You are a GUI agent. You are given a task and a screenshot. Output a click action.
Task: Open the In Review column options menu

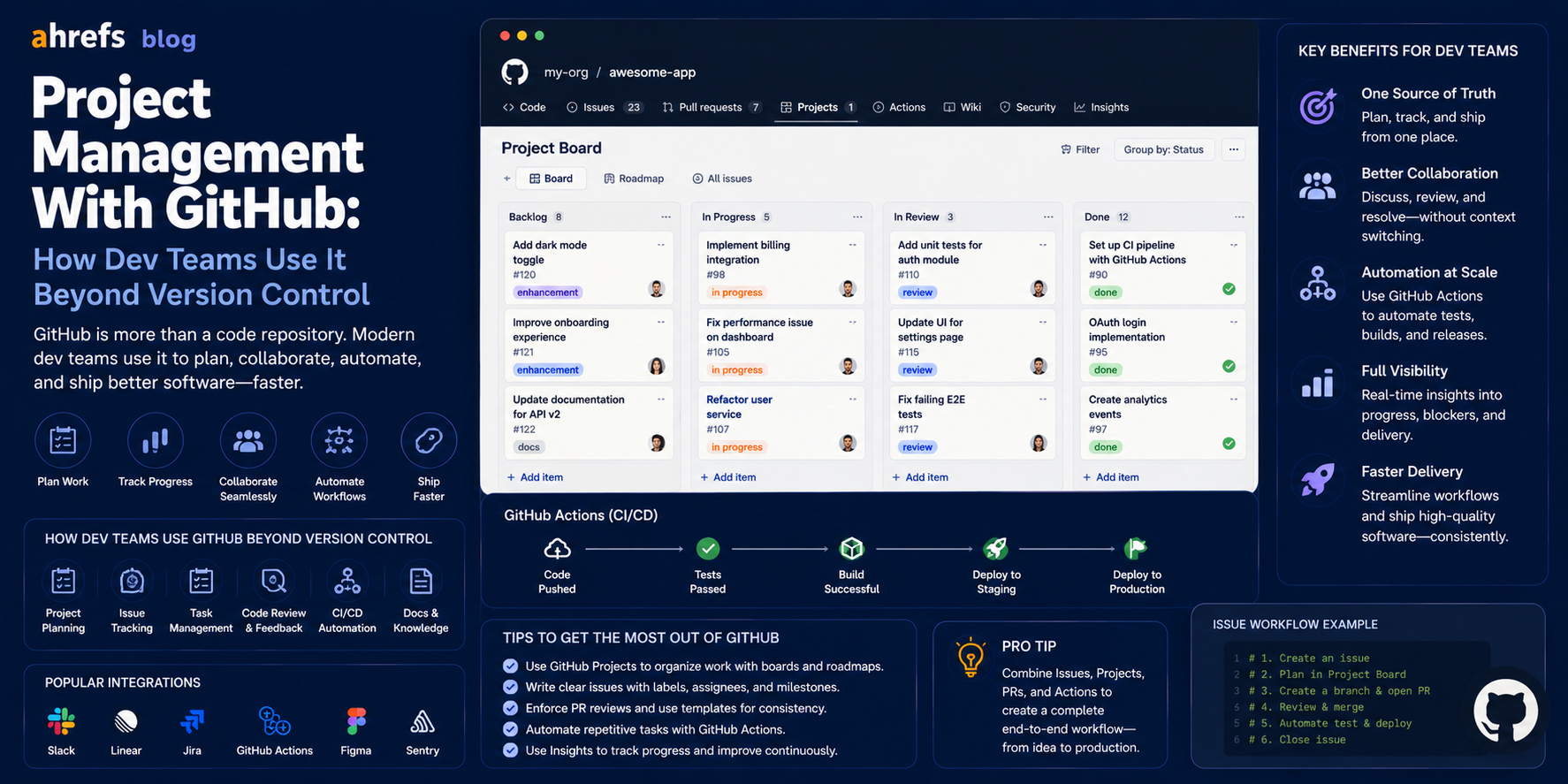tap(1048, 217)
